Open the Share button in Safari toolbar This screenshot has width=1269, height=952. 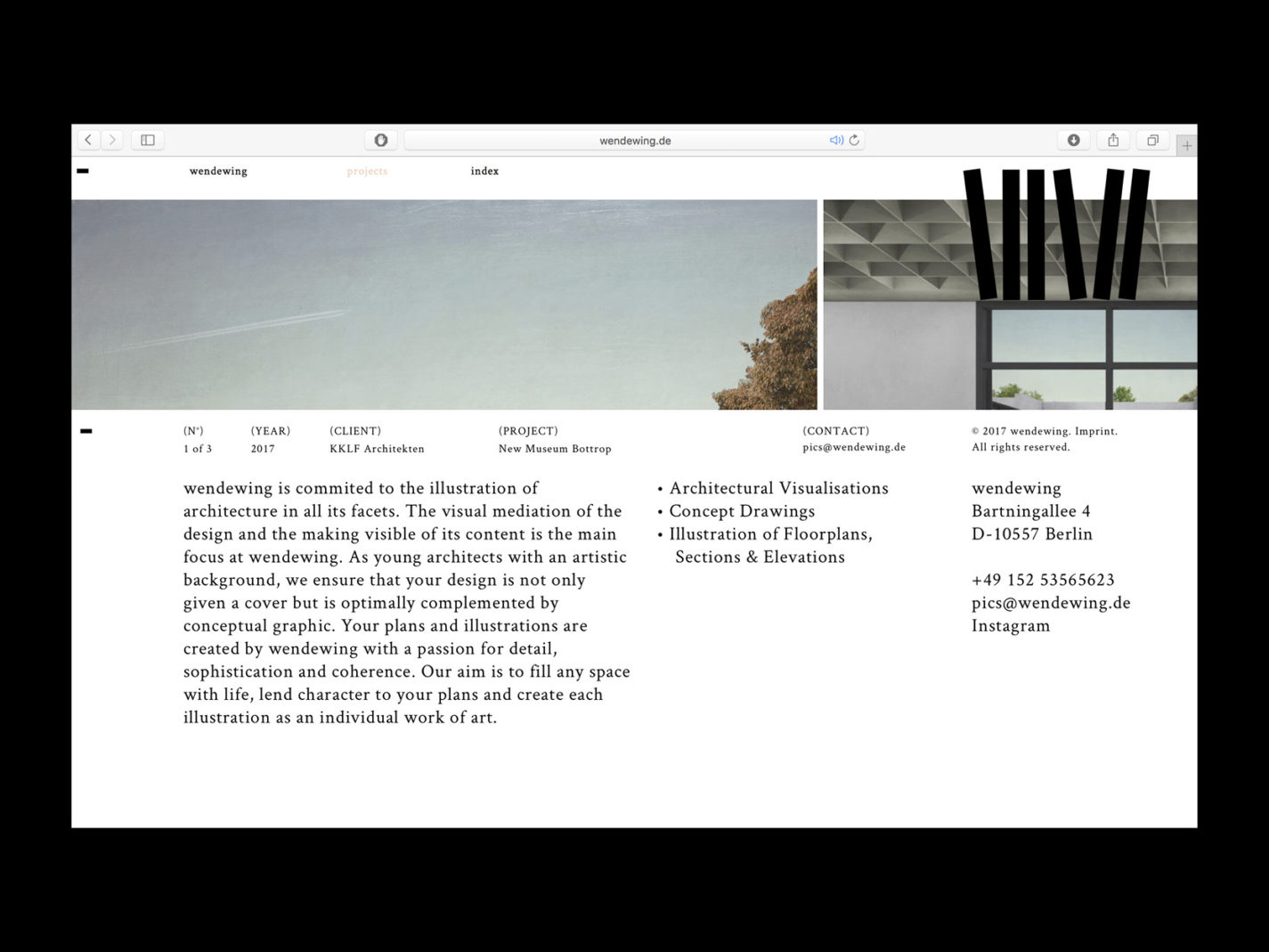pos(1113,140)
